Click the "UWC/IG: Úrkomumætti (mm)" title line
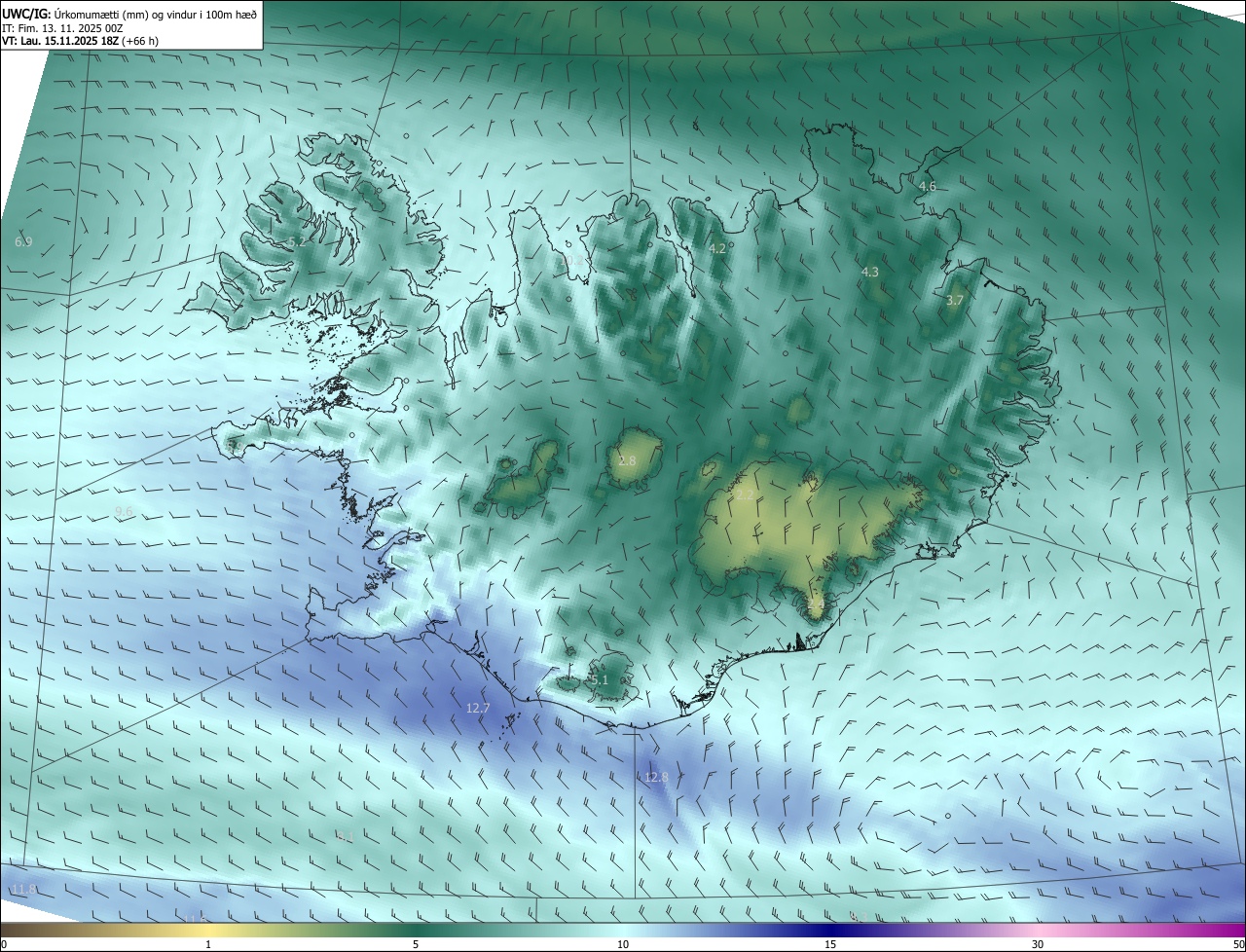 pos(129,14)
